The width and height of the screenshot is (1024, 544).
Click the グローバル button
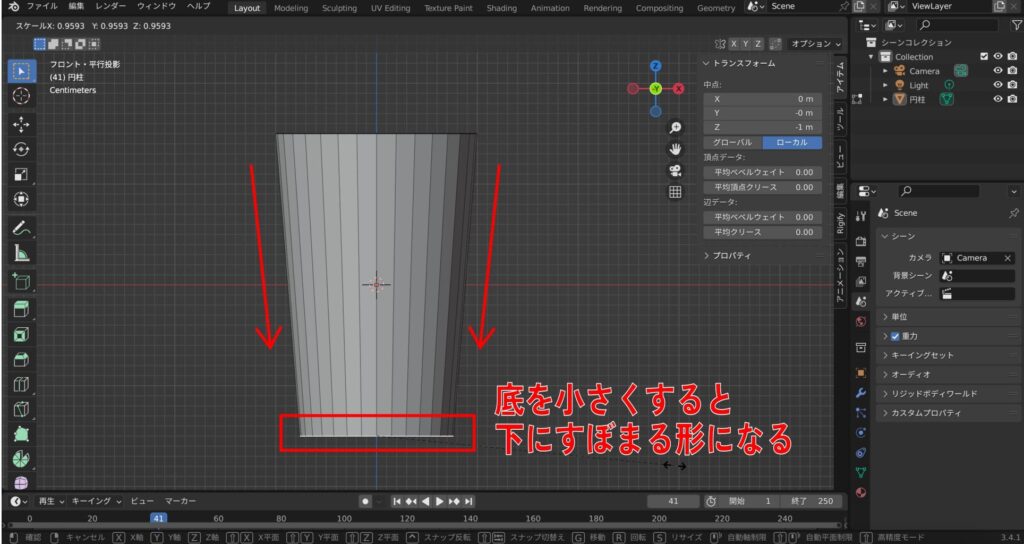(x=732, y=143)
